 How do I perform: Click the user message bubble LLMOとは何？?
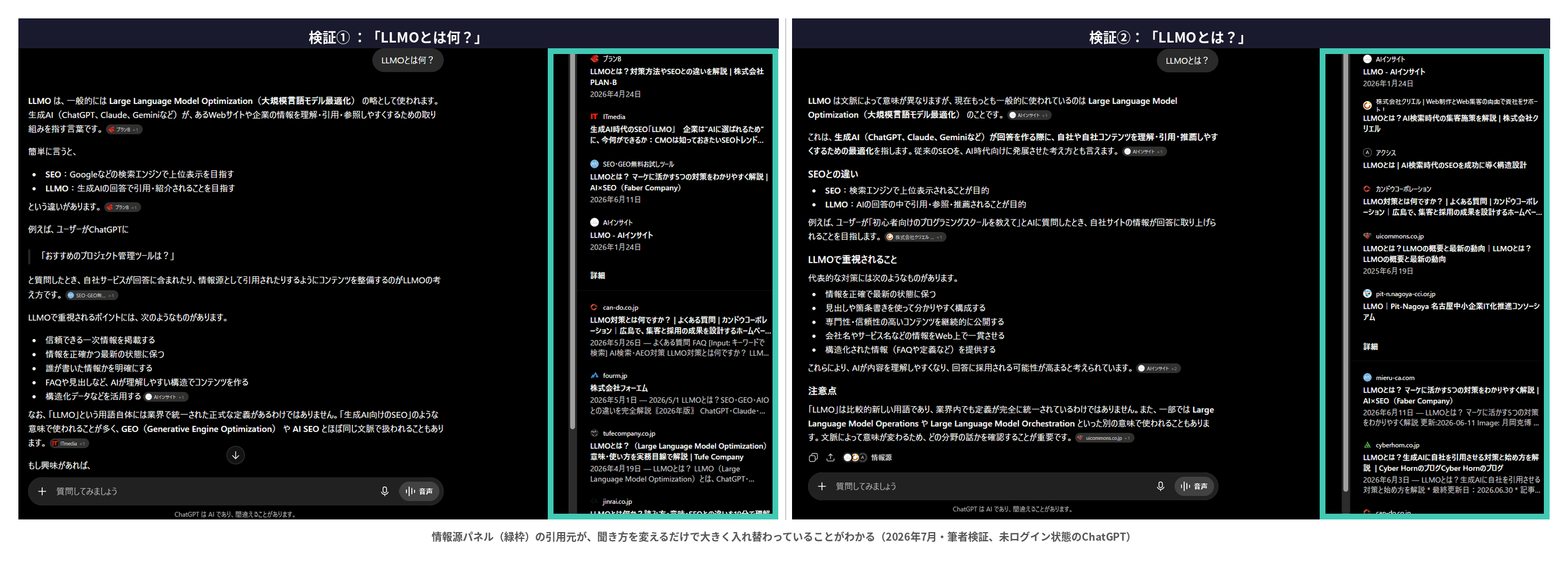(407, 60)
